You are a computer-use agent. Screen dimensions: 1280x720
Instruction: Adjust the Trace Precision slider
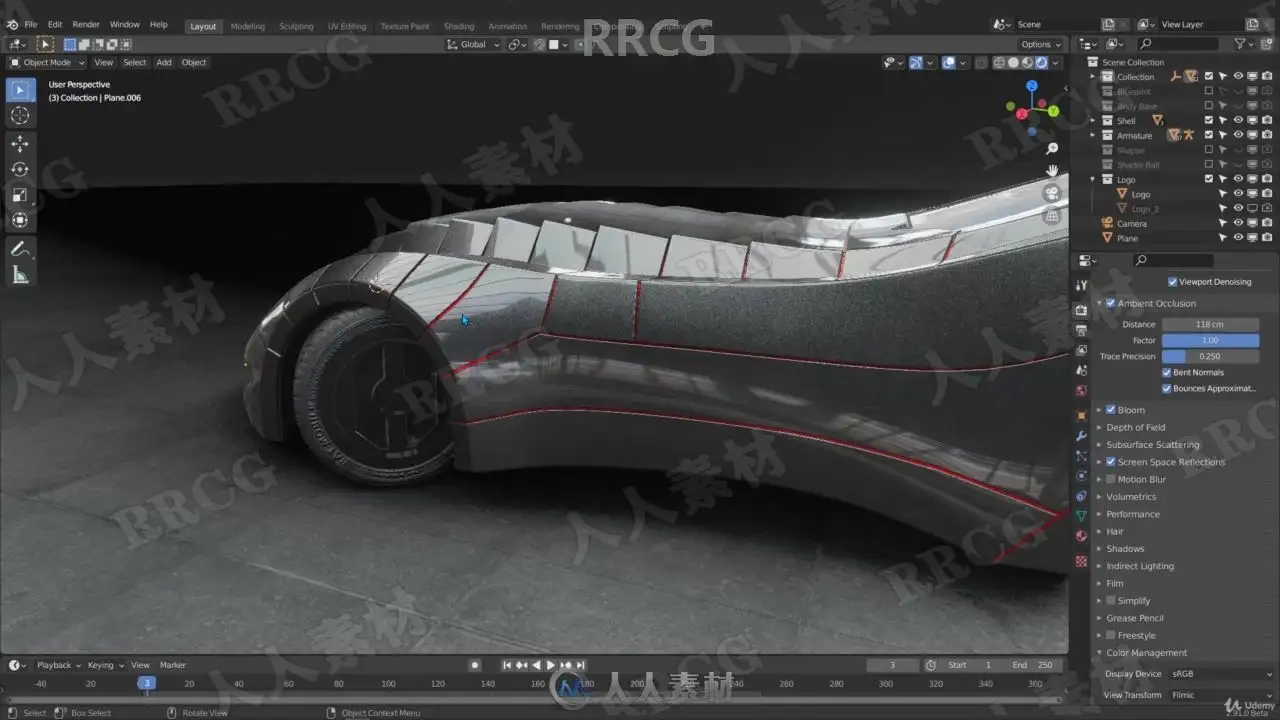coord(1210,356)
